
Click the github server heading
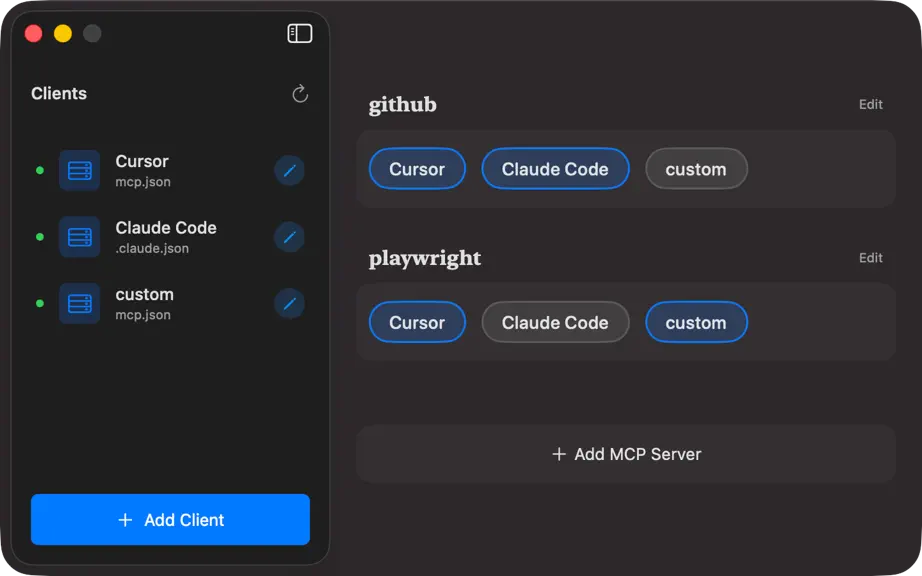point(403,105)
